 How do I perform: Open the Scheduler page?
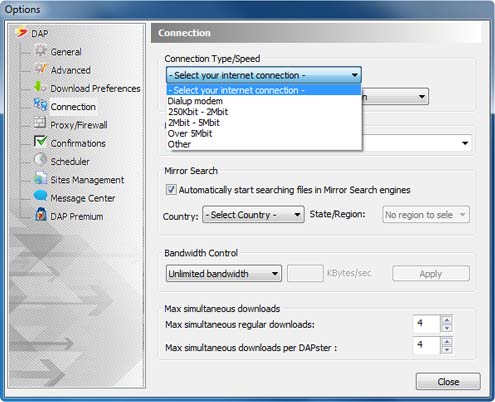70,162
